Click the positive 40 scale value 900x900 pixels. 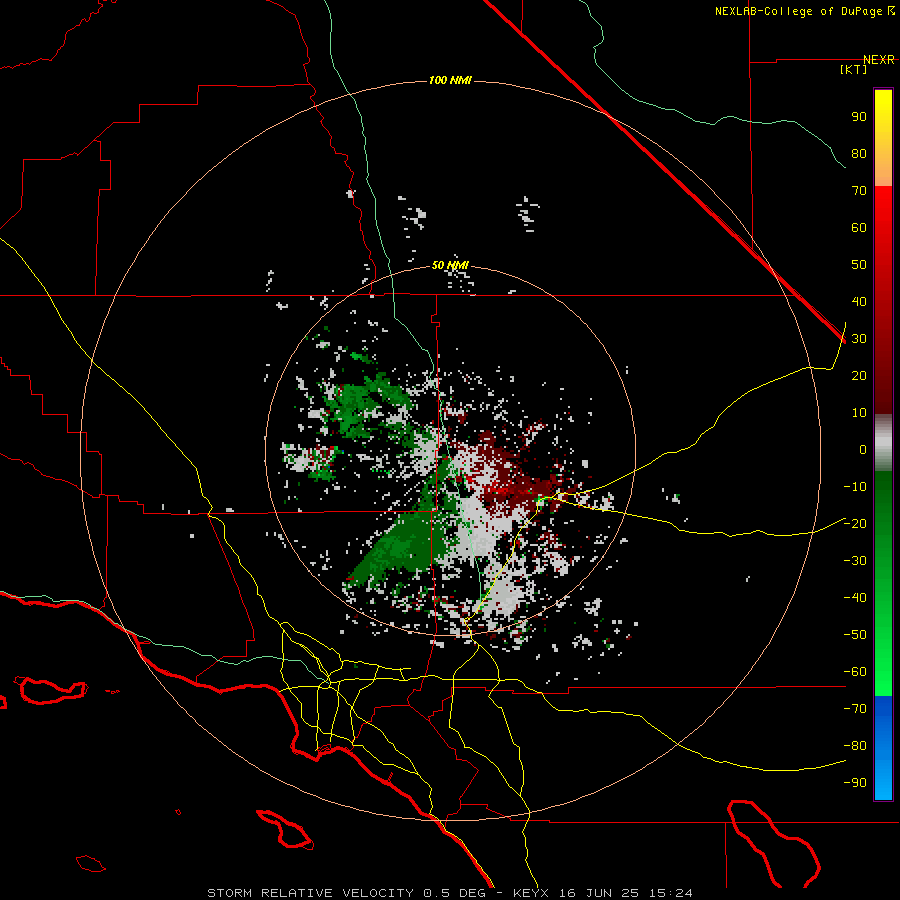[x=859, y=301]
